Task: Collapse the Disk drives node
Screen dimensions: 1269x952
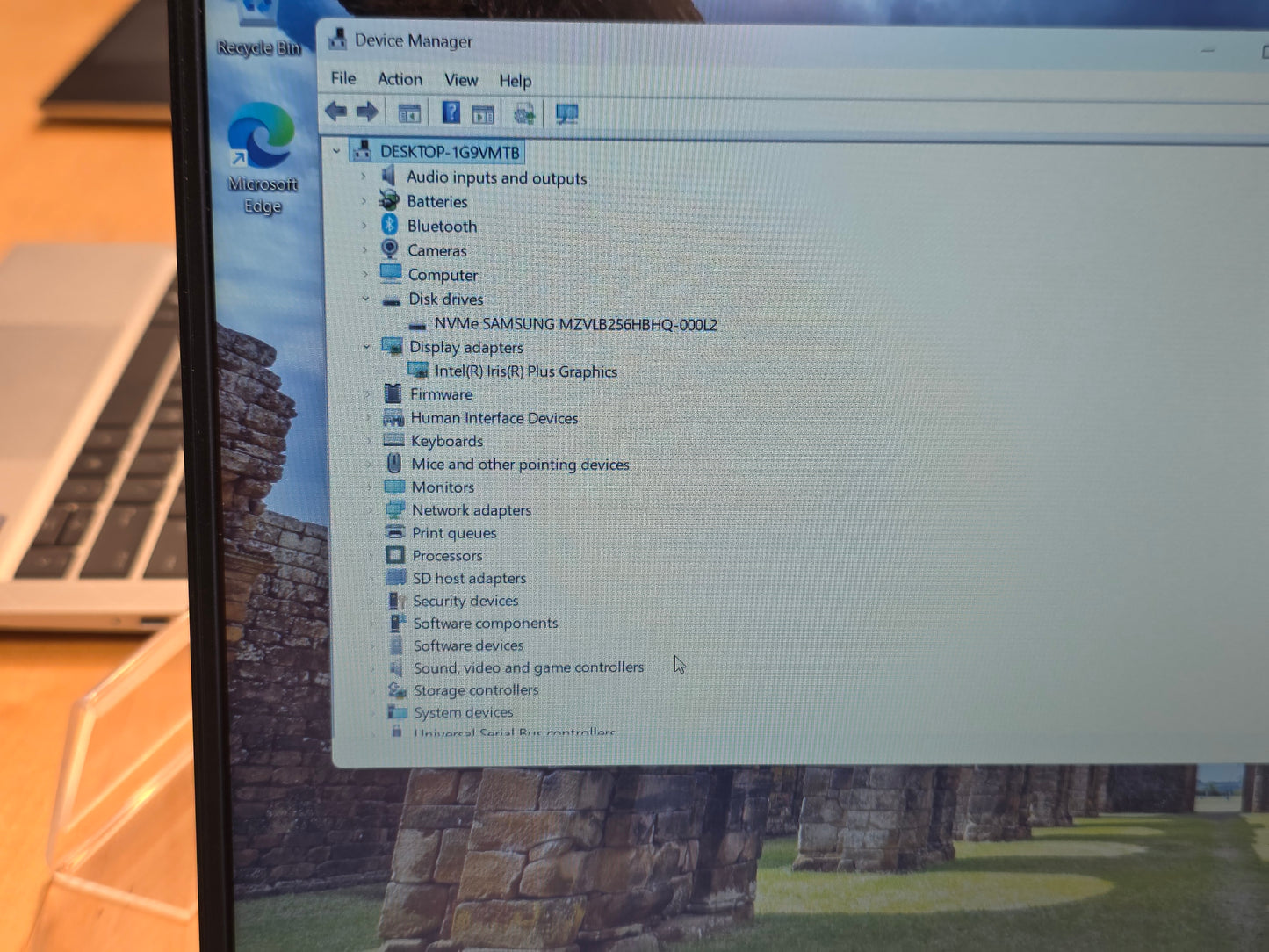Action: click(x=365, y=299)
